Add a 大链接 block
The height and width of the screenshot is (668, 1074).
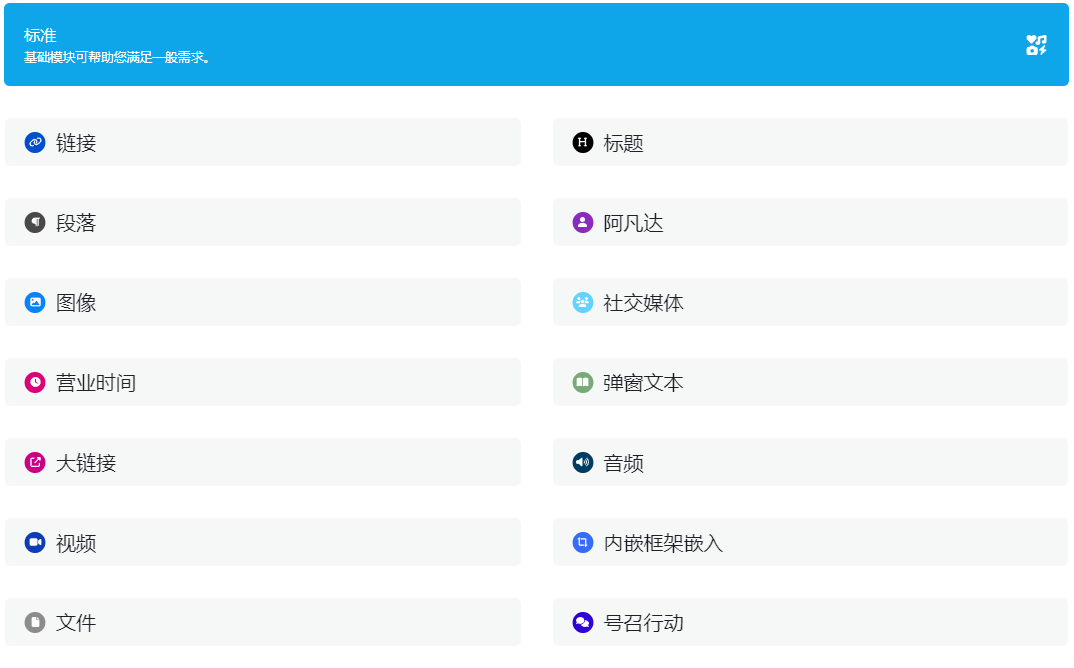click(262, 463)
